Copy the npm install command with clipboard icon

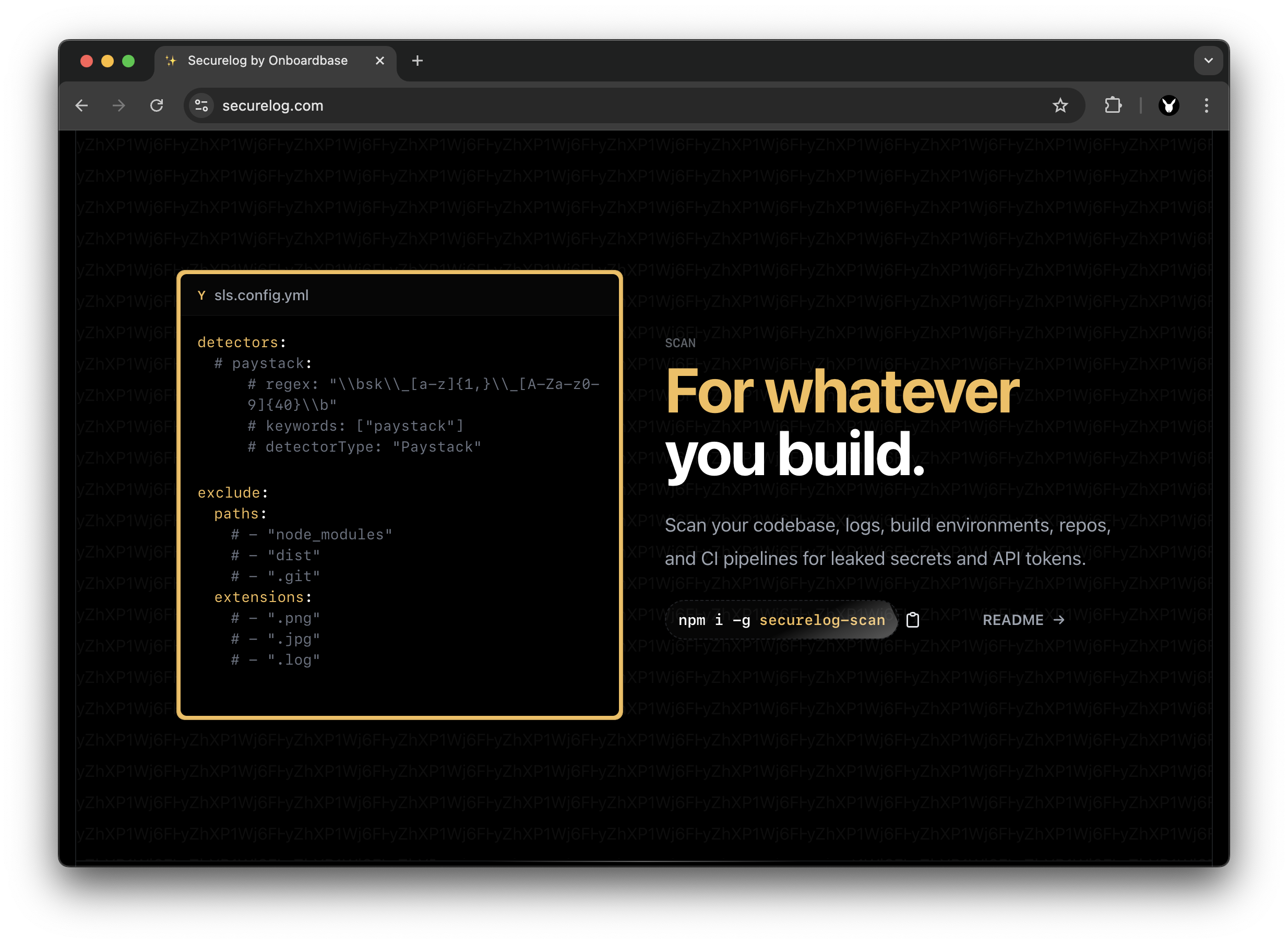click(x=913, y=620)
